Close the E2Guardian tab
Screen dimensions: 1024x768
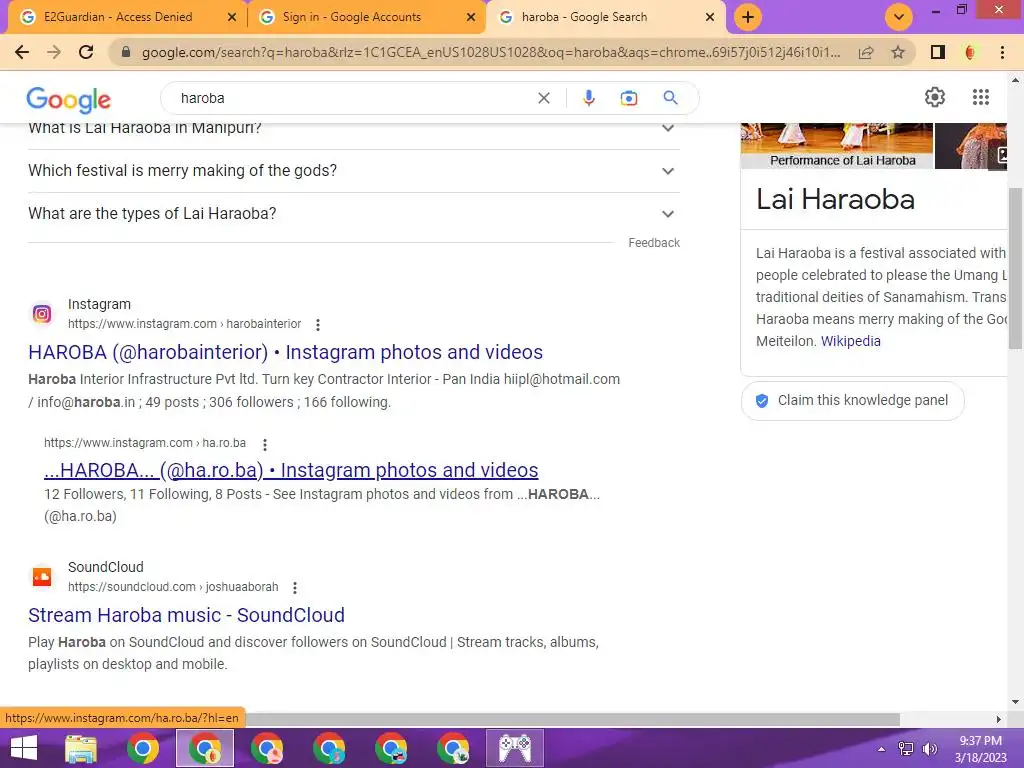231,17
